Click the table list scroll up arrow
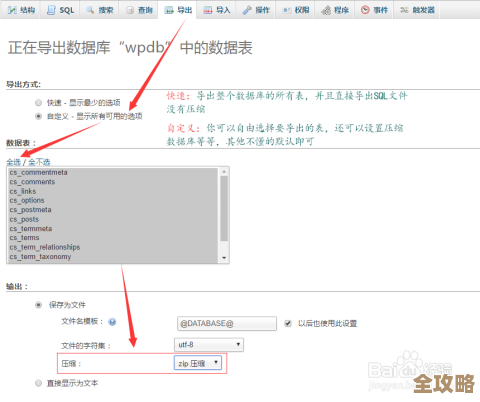The image size is (480, 402). [x=224, y=171]
